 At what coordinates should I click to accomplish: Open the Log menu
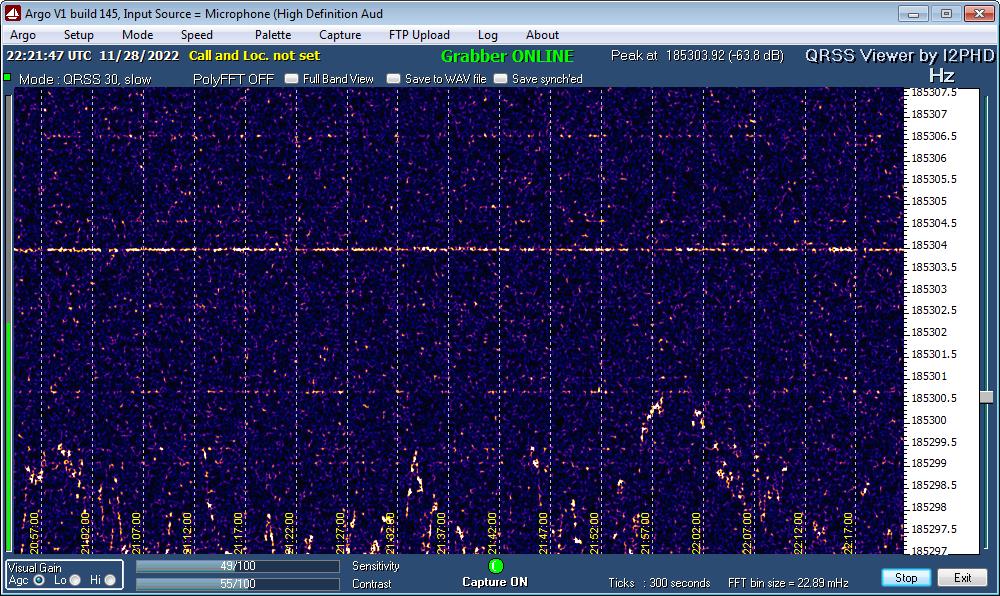click(x=487, y=35)
